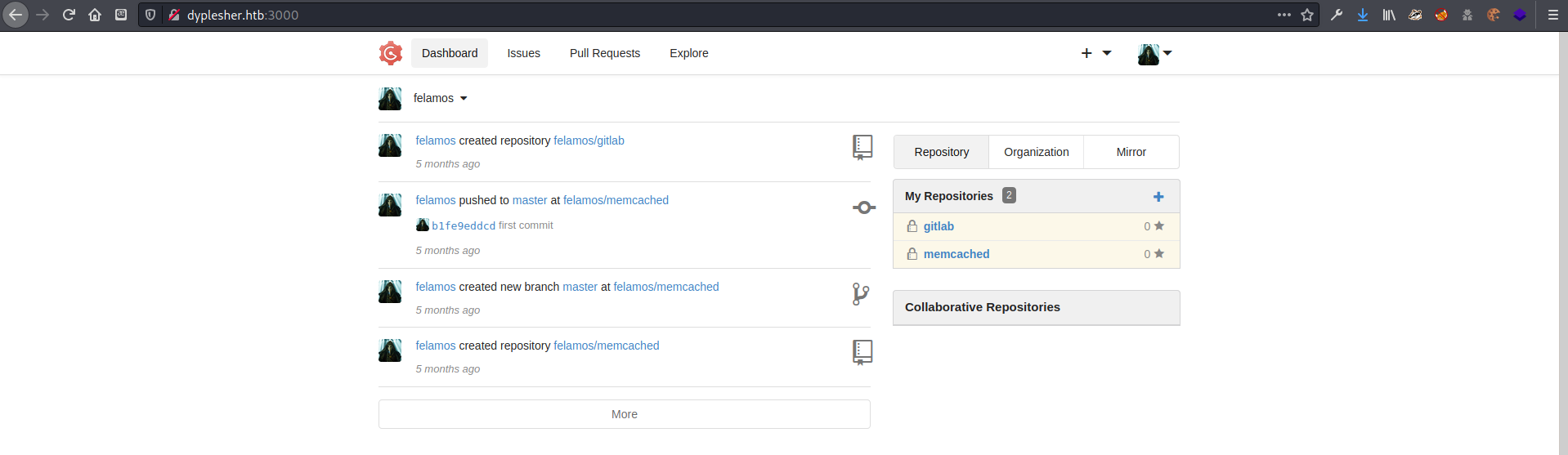Click the browser reload icon

(69, 15)
